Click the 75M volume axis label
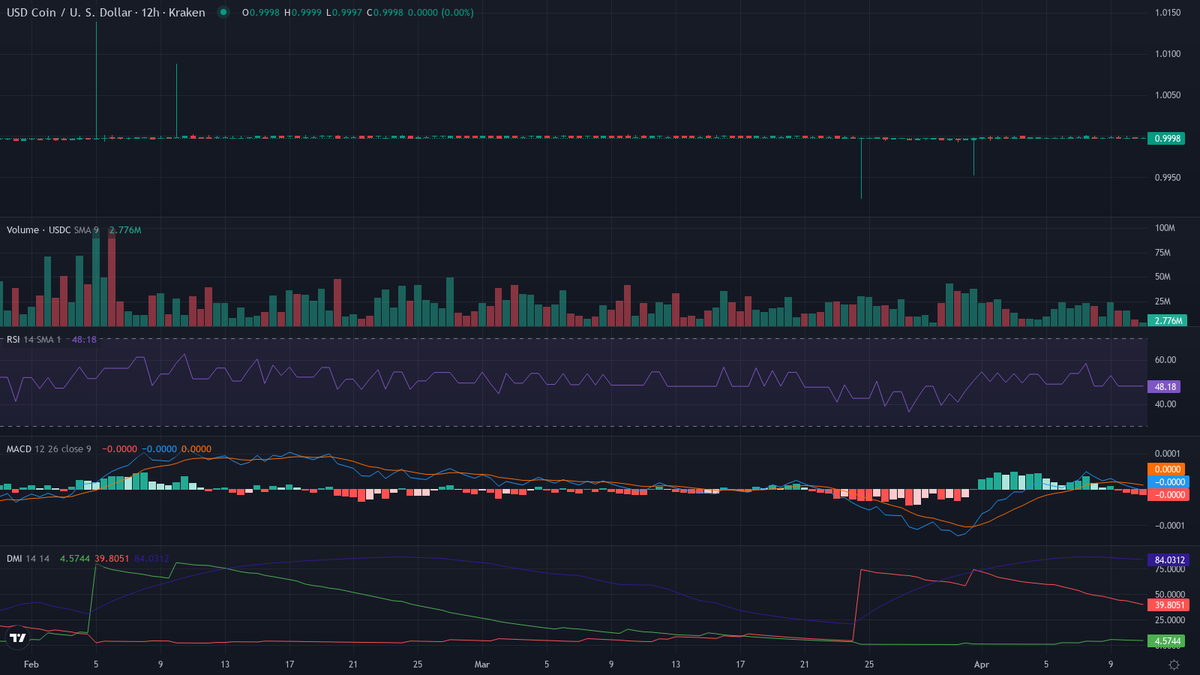 click(1163, 253)
